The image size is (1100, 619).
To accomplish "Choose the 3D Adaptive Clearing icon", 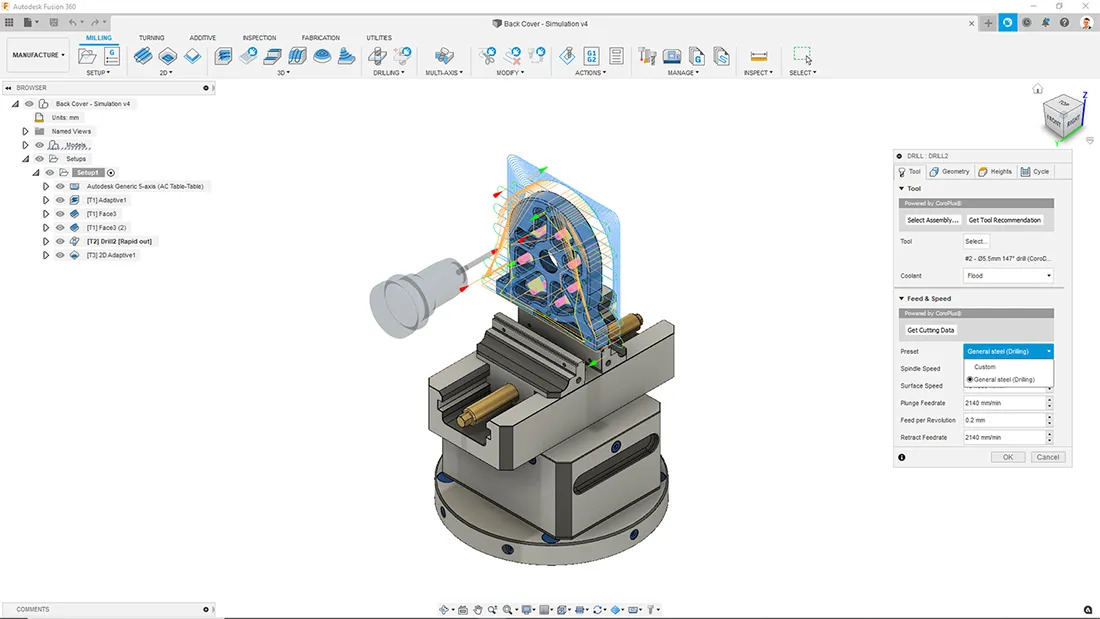I will (223, 56).
